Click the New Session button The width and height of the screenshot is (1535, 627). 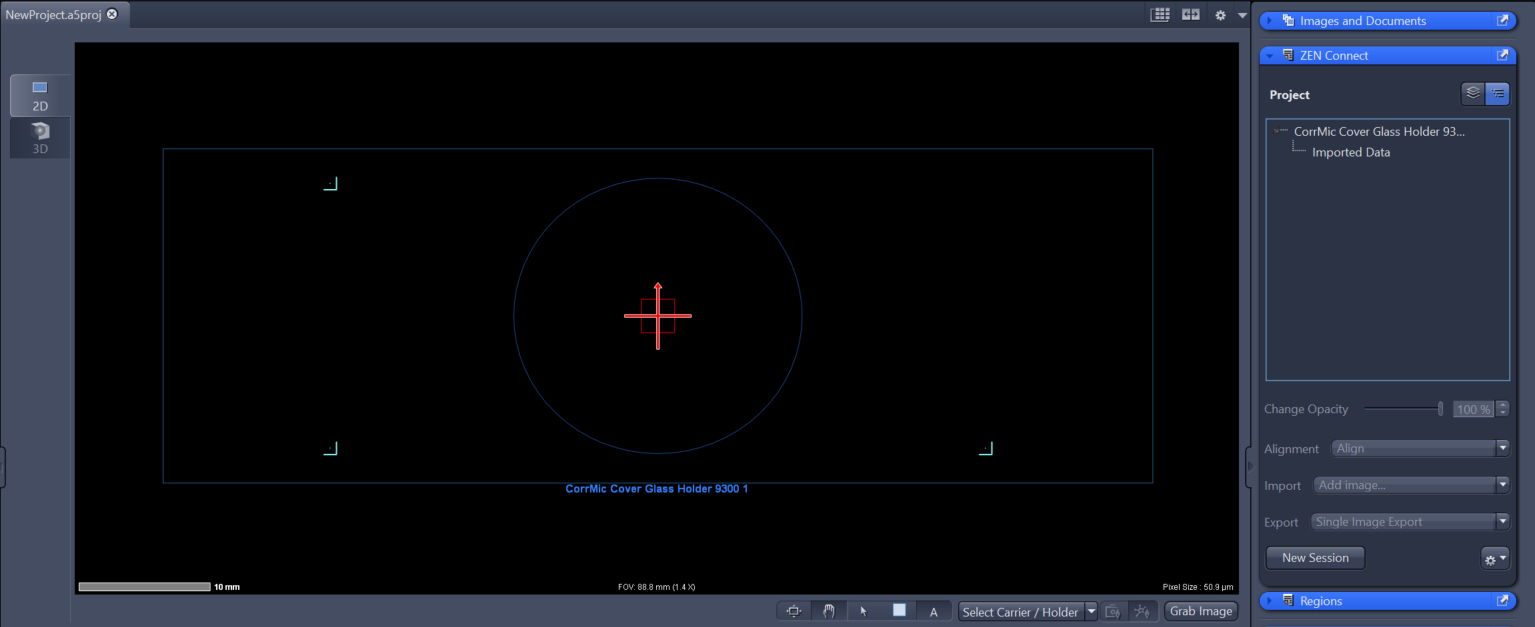pyautogui.click(x=1314, y=558)
